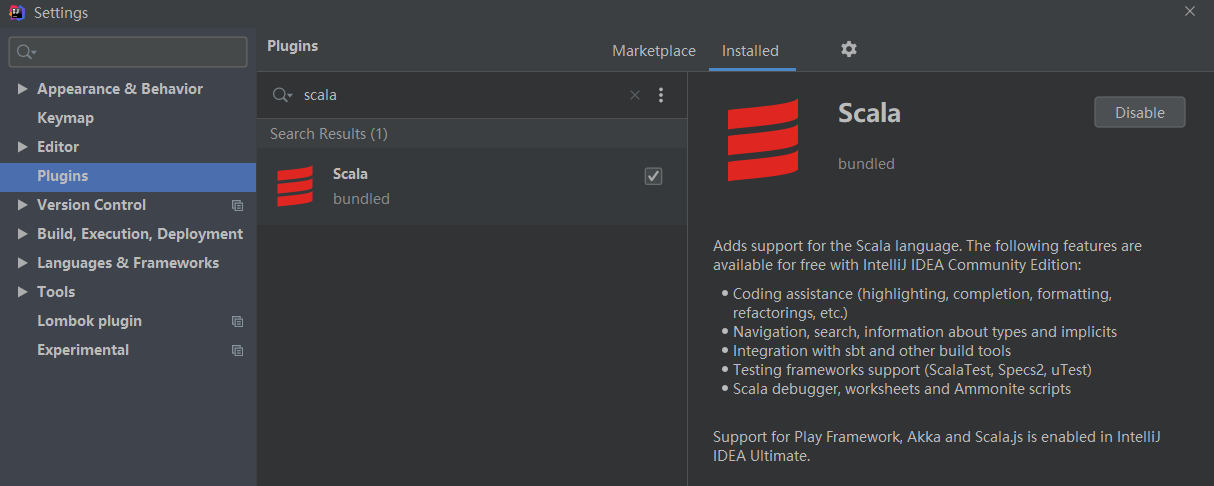Screen dimensions: 1214x486
Task: Expand Build, Execution, Deployment section
Action: [23, 234]
